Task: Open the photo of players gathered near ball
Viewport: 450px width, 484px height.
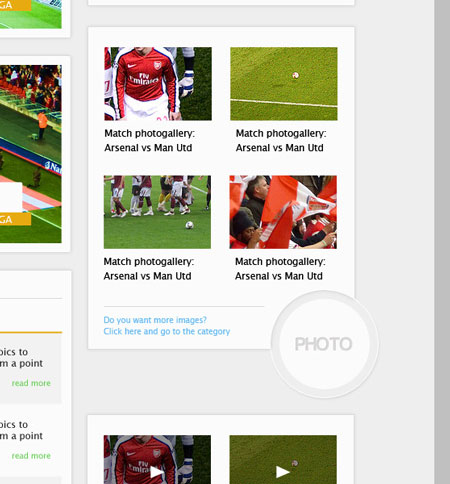Action: click(157, 212)
